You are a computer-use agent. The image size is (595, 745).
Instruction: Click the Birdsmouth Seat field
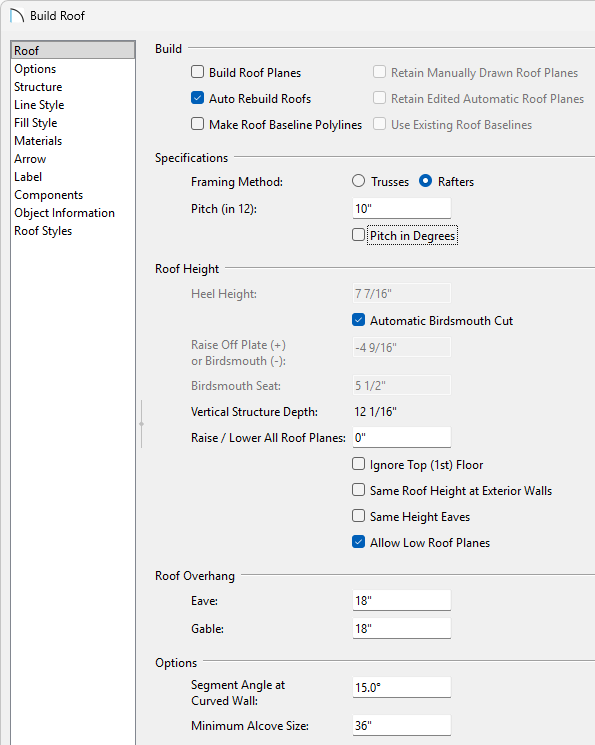click(402, 385)
